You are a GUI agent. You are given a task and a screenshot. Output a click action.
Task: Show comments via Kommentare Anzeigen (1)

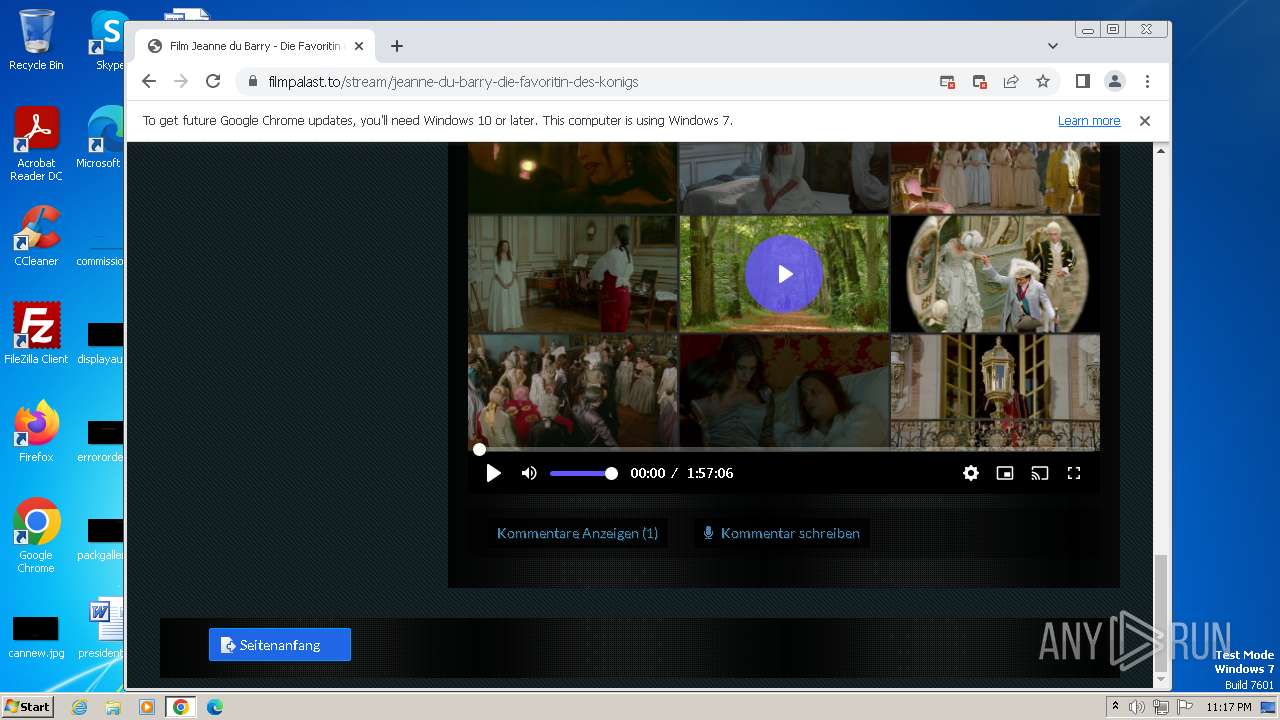point(577,533)
